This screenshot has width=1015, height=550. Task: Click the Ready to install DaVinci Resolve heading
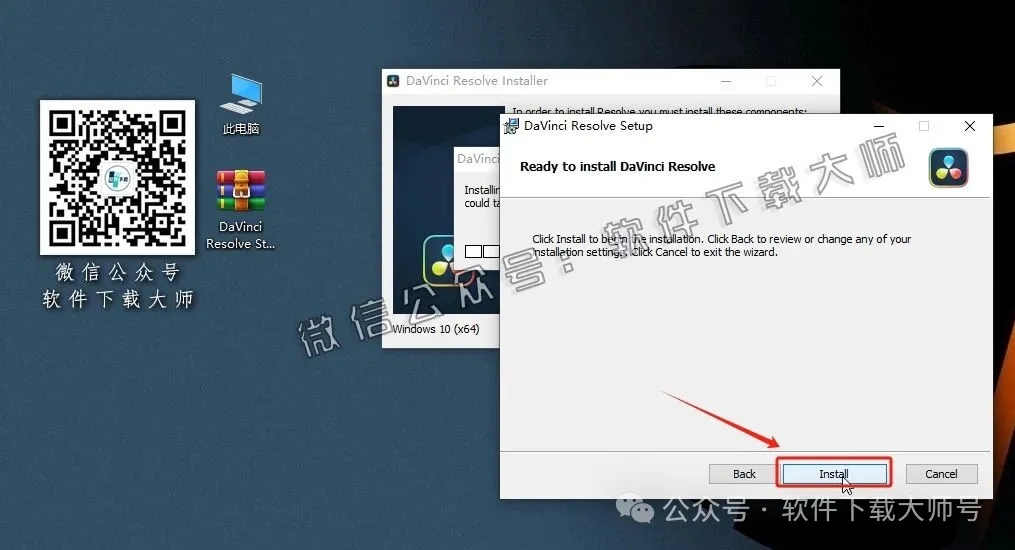point(617,167)
